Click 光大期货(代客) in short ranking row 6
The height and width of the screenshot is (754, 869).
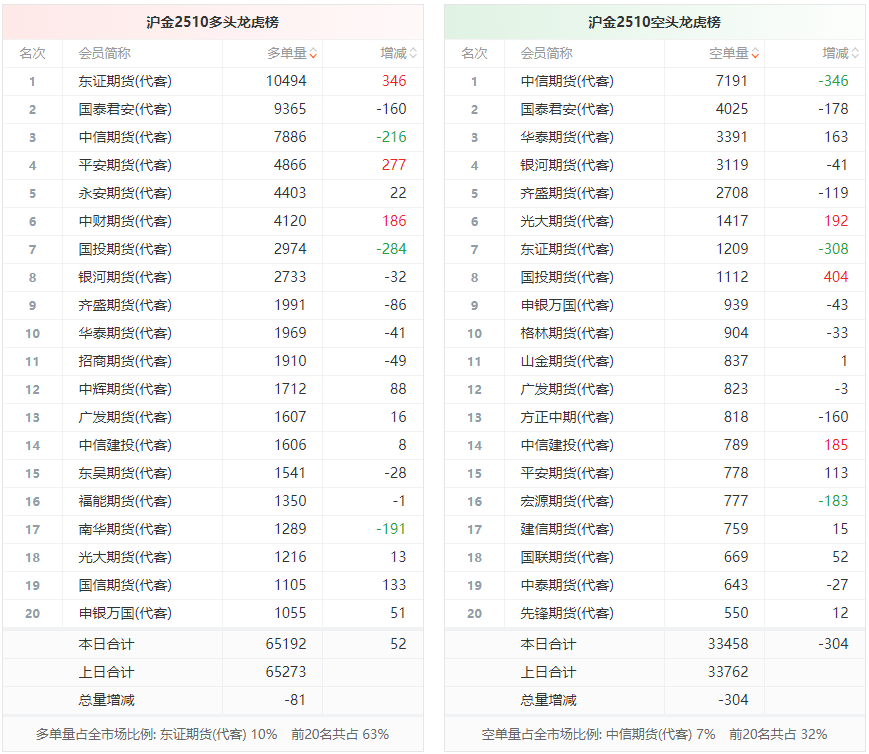[567, 221]
